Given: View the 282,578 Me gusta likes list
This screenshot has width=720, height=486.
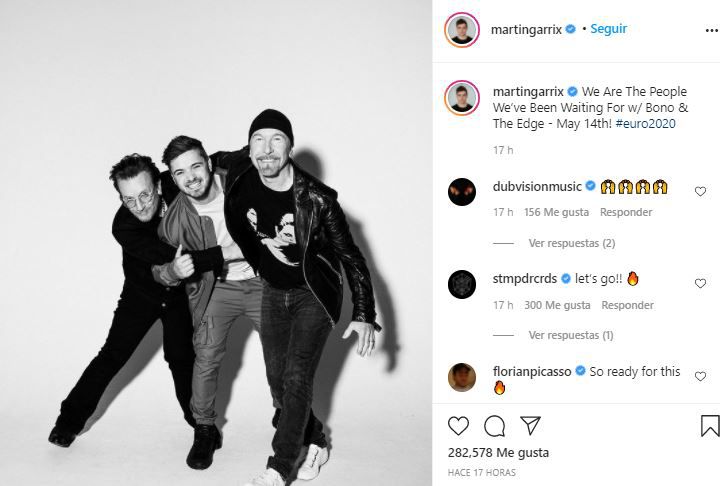Looking at the screenshot, I should point(498,452).
